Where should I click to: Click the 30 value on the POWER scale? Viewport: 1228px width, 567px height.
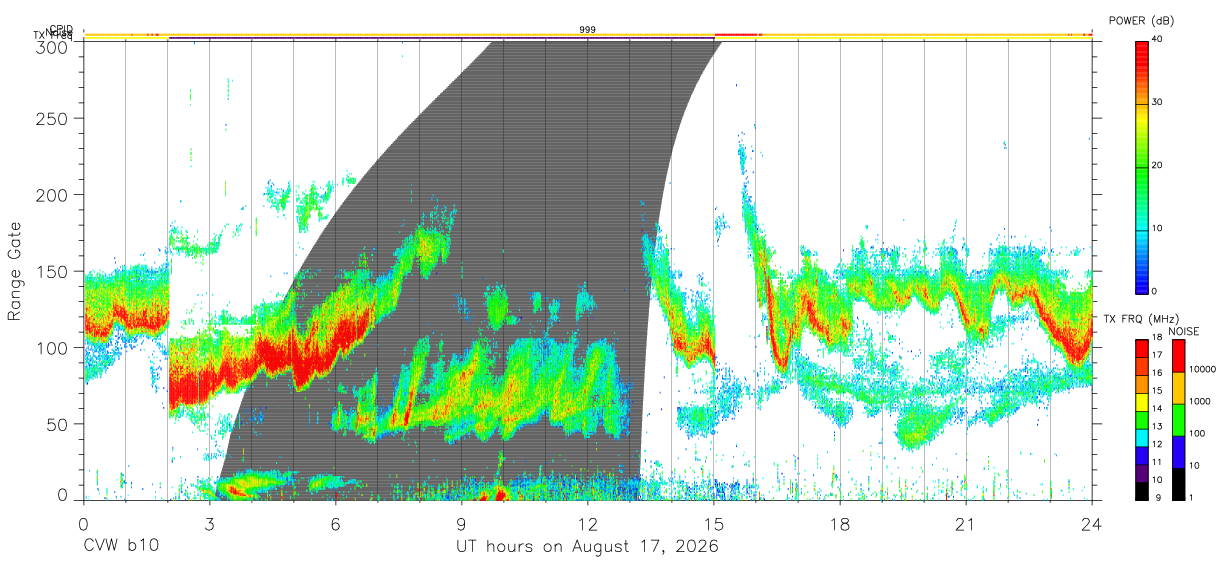(x=1159, y=102)
